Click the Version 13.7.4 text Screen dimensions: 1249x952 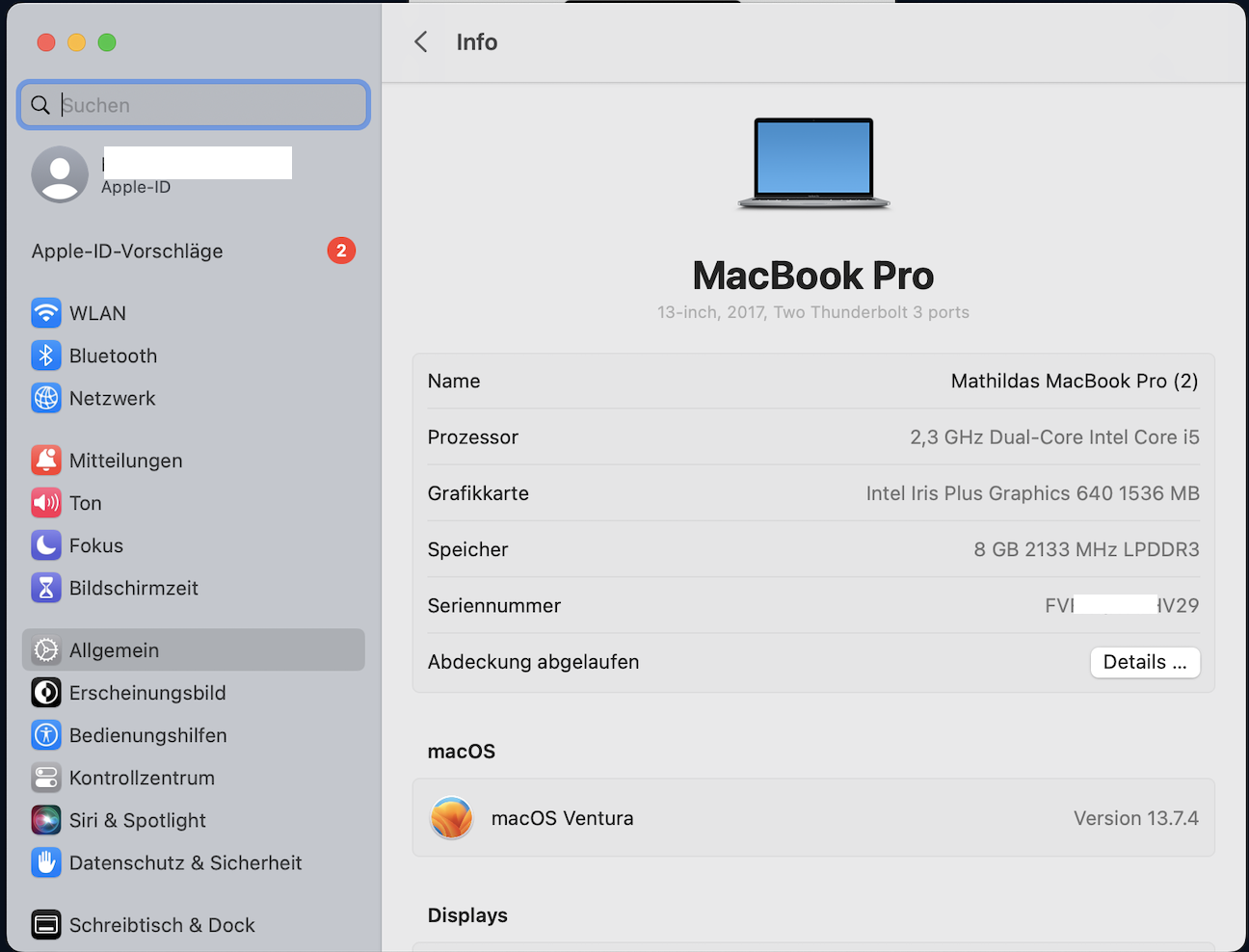click(x=1136, y=818)
